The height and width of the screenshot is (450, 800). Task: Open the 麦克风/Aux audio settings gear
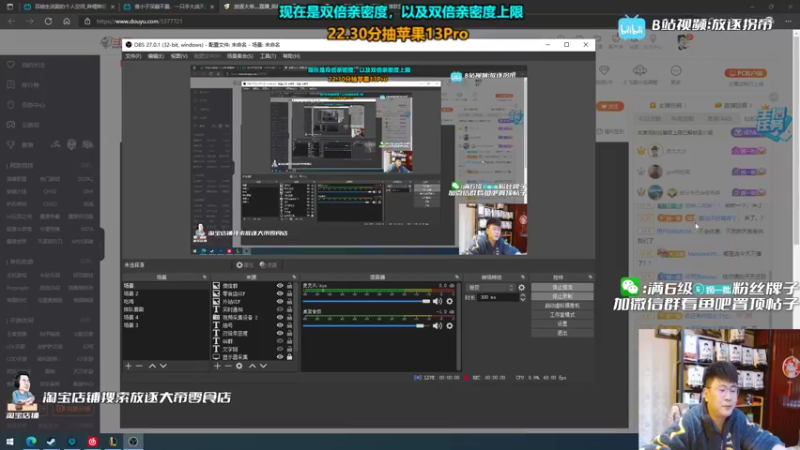coord(449,301)
